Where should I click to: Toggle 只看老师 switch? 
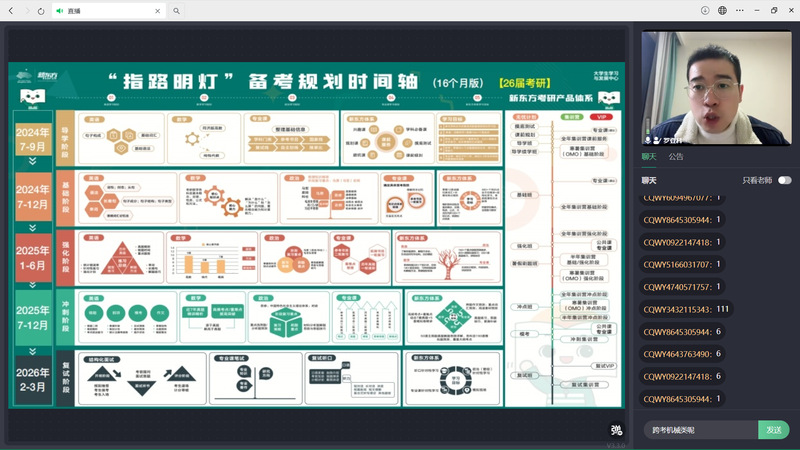click(784, 180)
